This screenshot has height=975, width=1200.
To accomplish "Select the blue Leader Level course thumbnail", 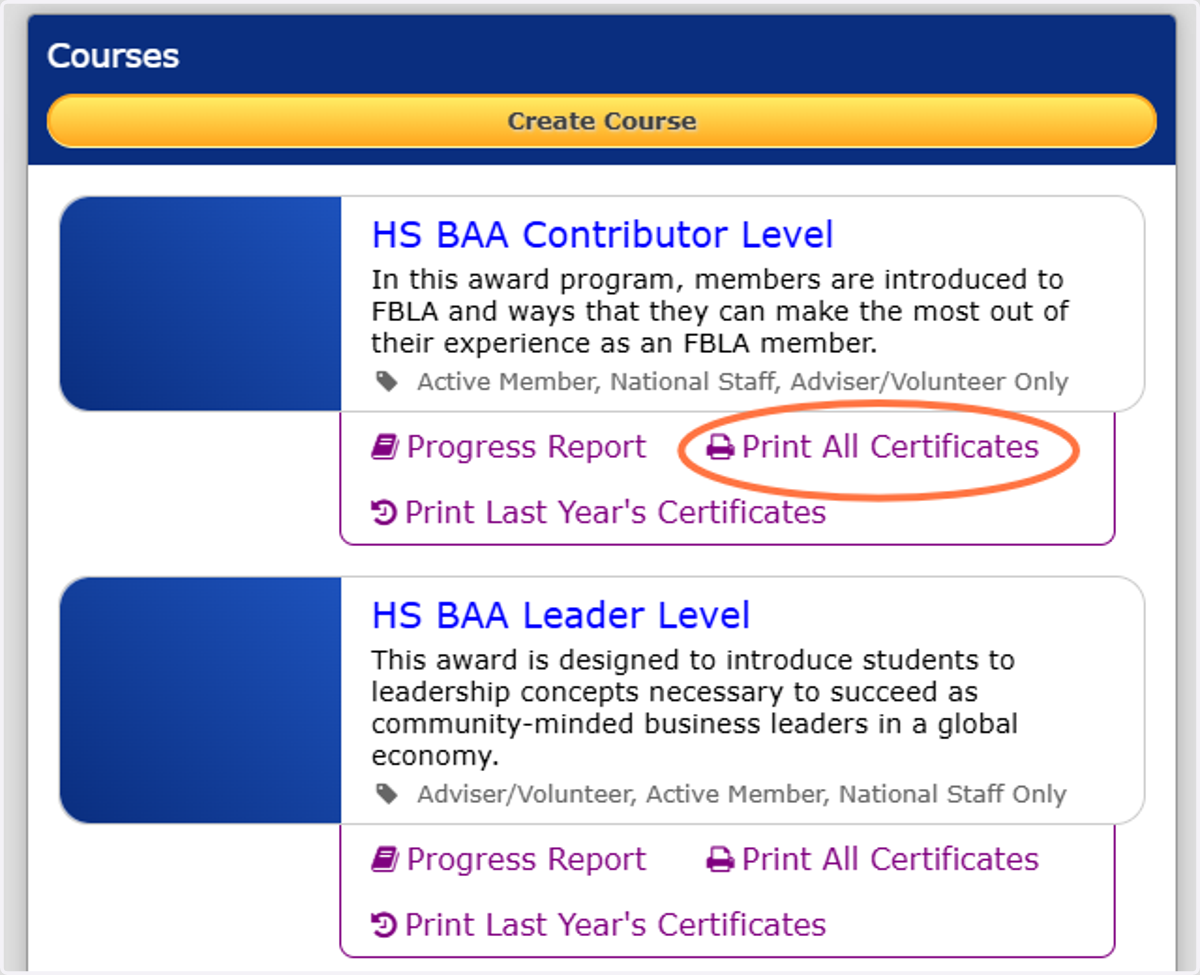I will 200,700.
